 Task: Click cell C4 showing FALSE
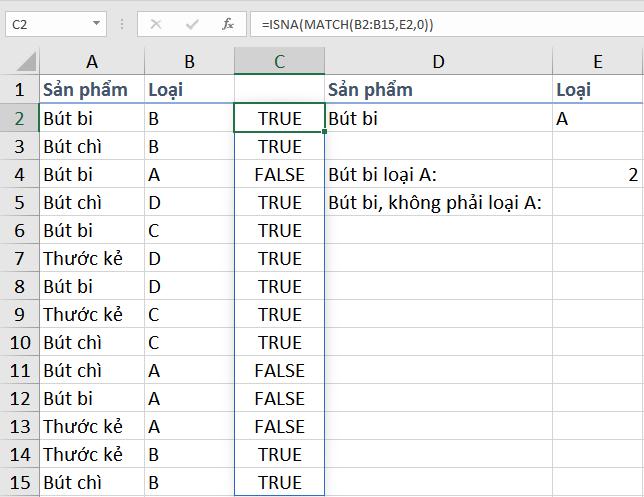tap(279, 175)
